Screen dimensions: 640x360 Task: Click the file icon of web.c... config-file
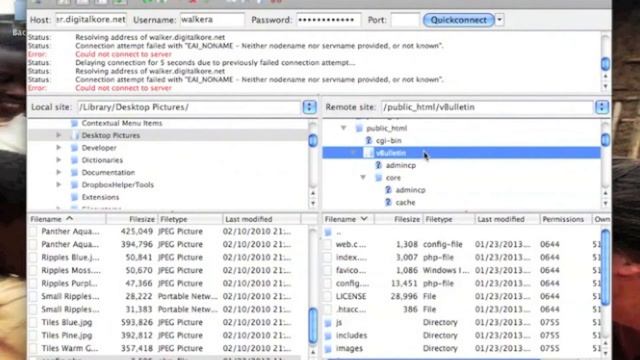point(328,244)
